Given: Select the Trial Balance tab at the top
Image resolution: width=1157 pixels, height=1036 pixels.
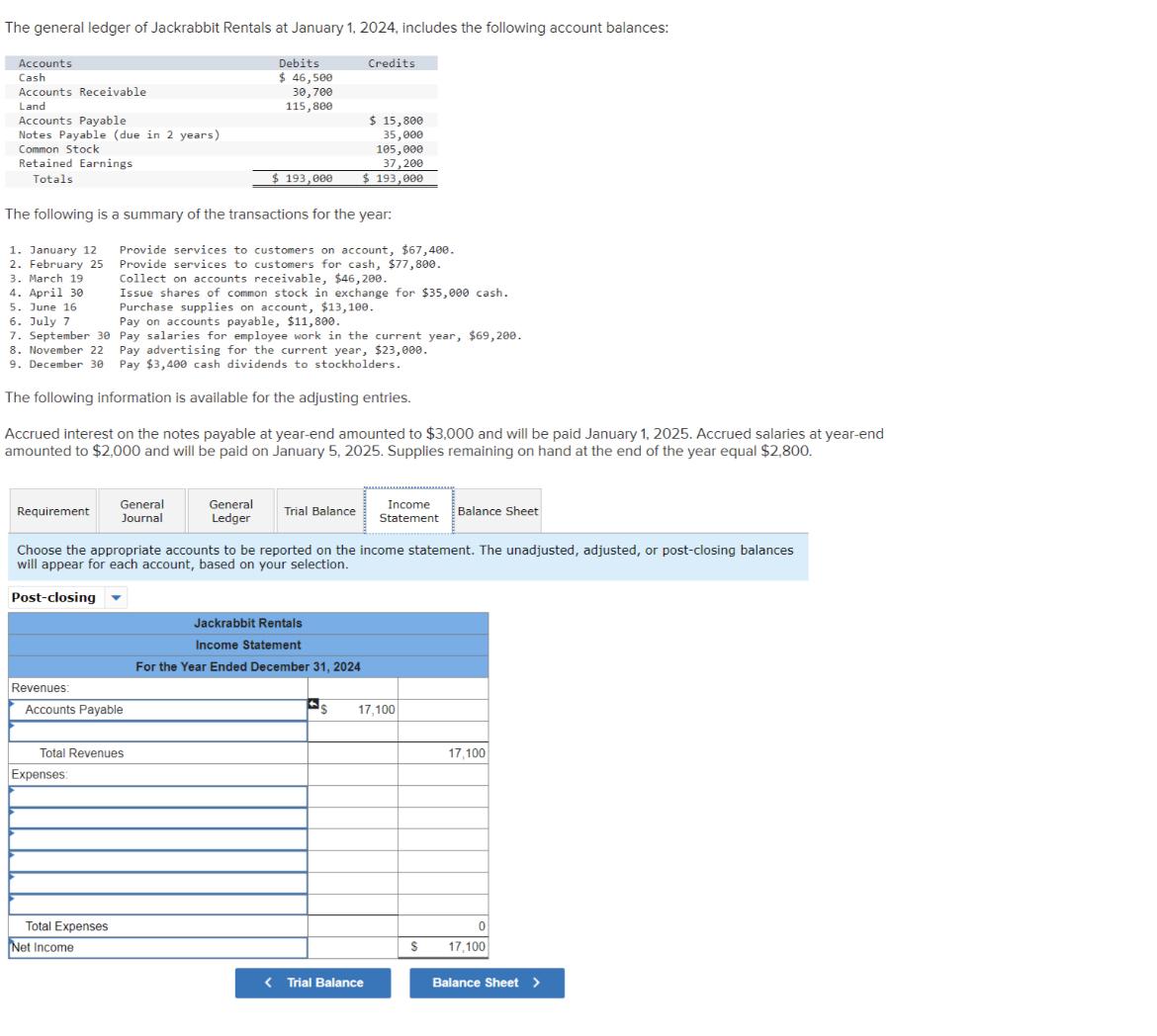Looking at the screenshot, I should click(x=319, y=511).
